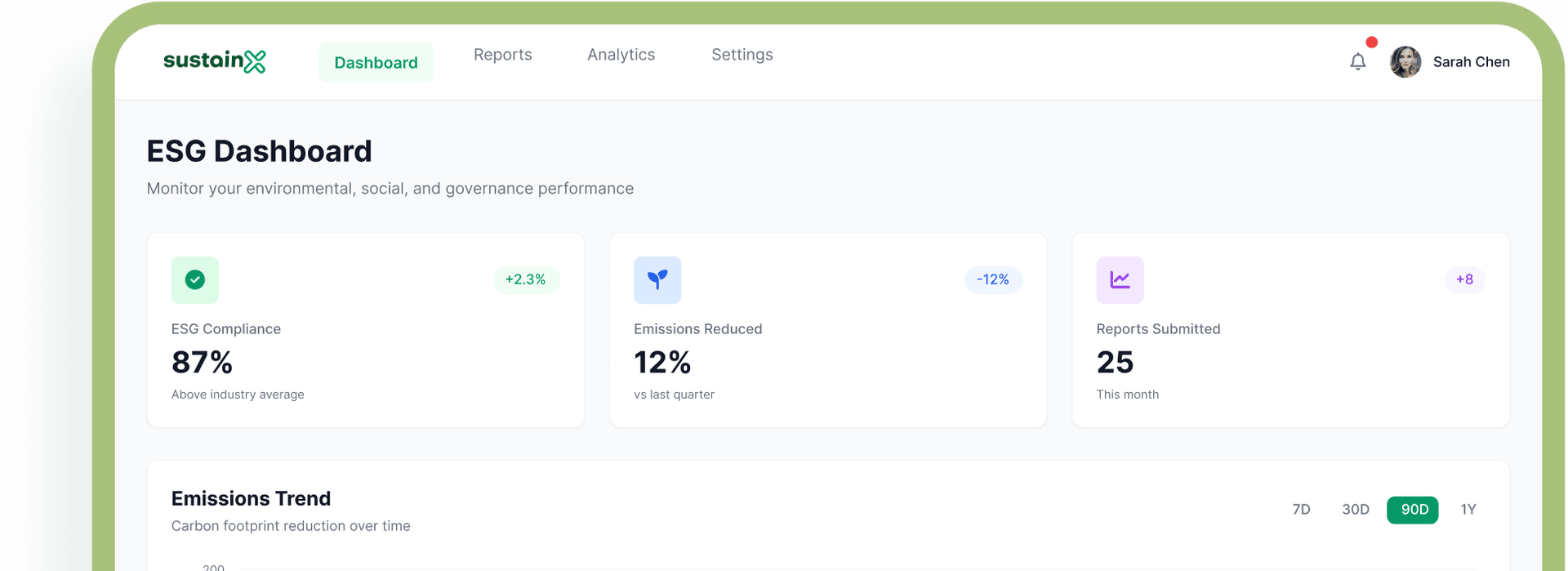Click the green checkmark icon on ESG Compliance card

click(194, 279)
